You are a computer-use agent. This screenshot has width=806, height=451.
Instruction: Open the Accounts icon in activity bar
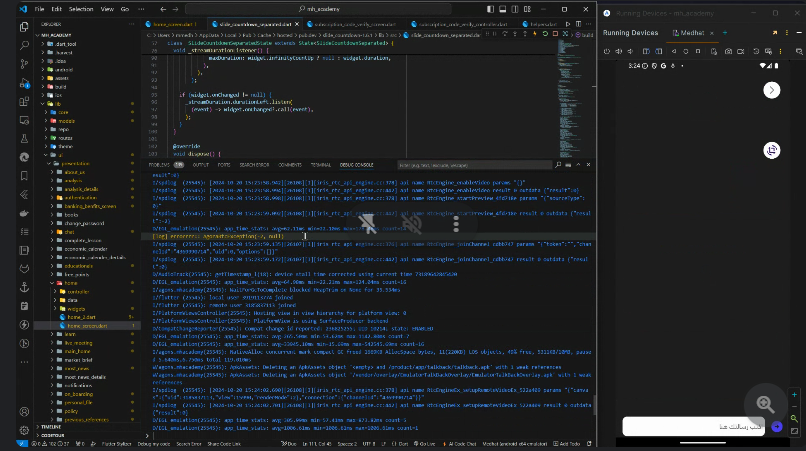point(24,411)
